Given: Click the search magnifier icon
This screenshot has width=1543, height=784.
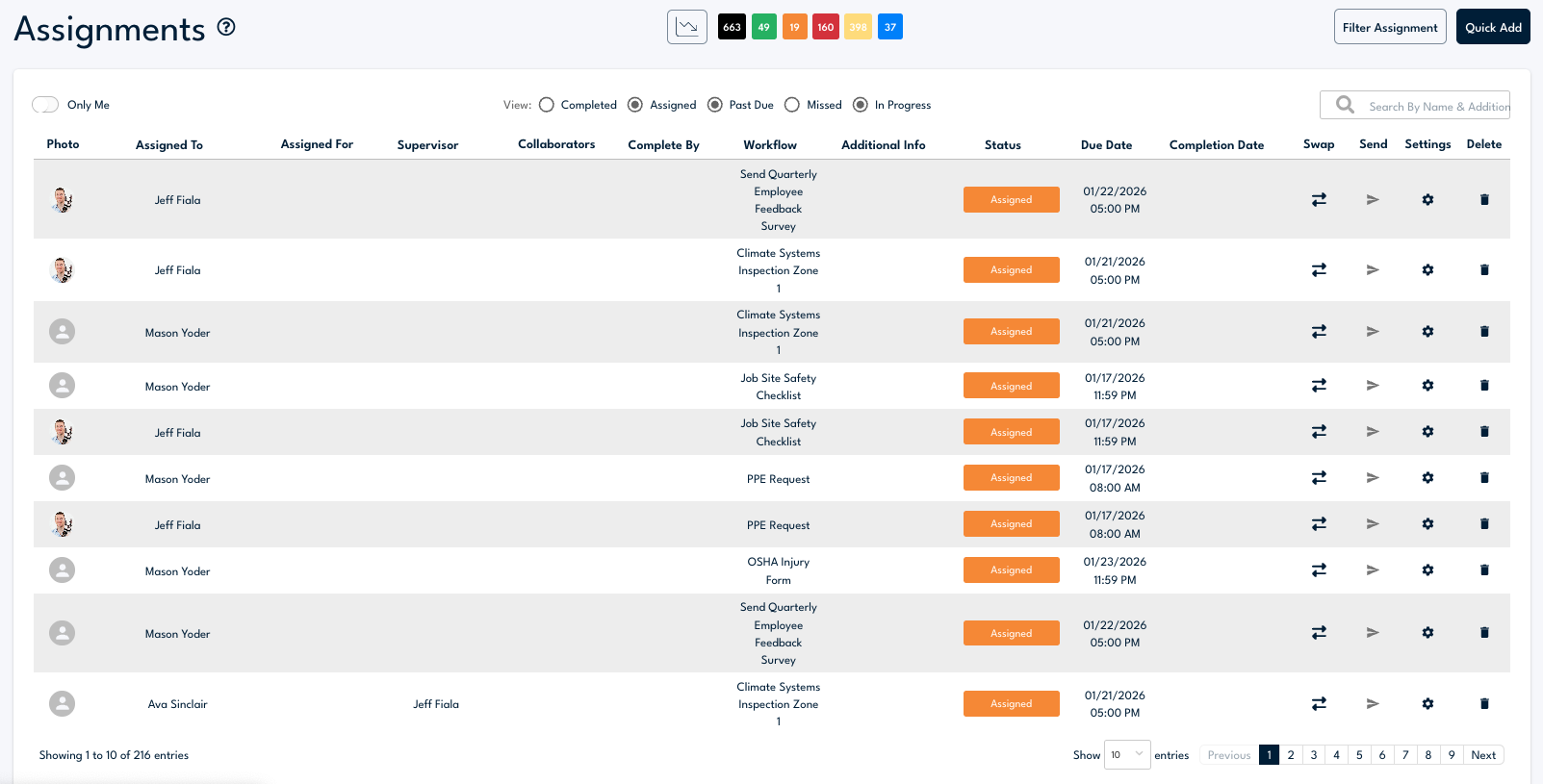Looking at the screenshot, I should [x=1345, y=105].
